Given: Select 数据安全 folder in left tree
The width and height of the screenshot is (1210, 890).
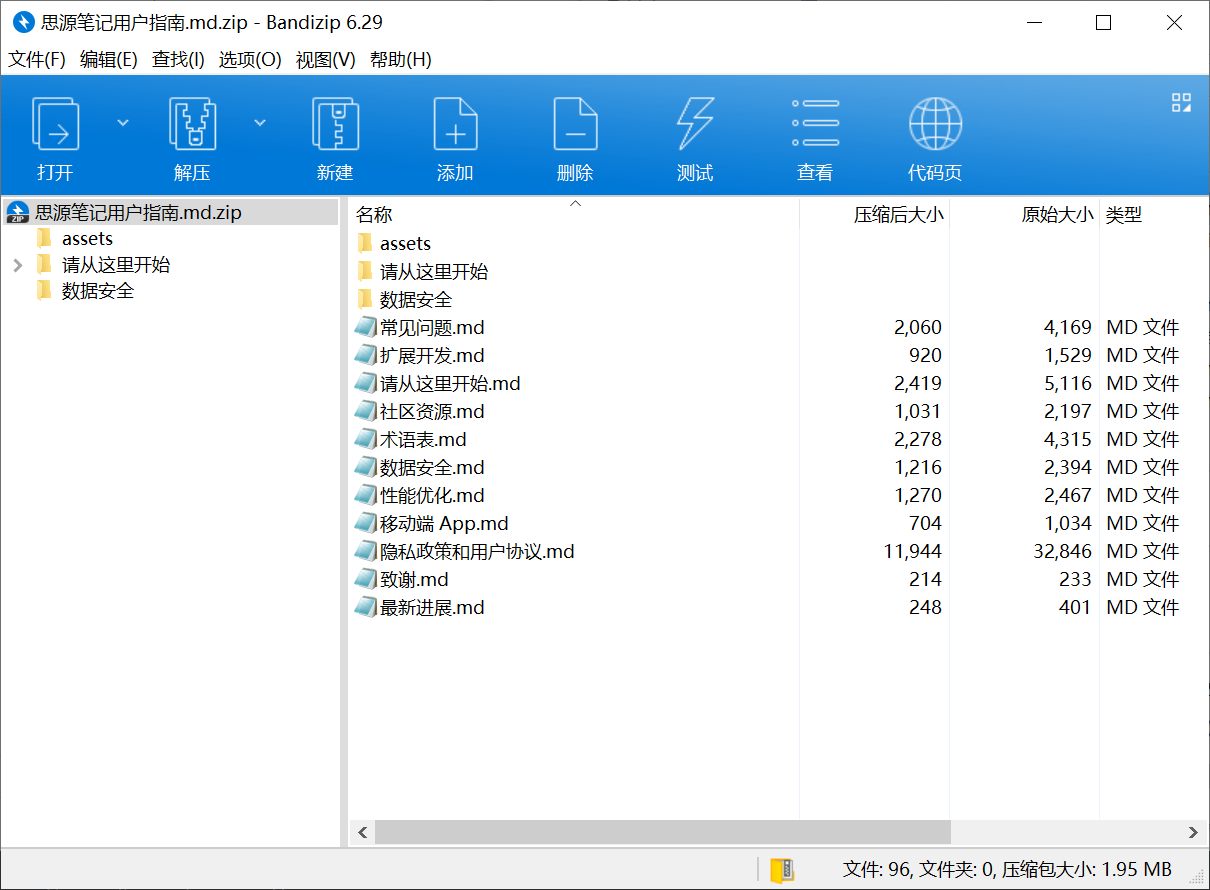Looking at the screenshot, I should (x=98, y=291).
